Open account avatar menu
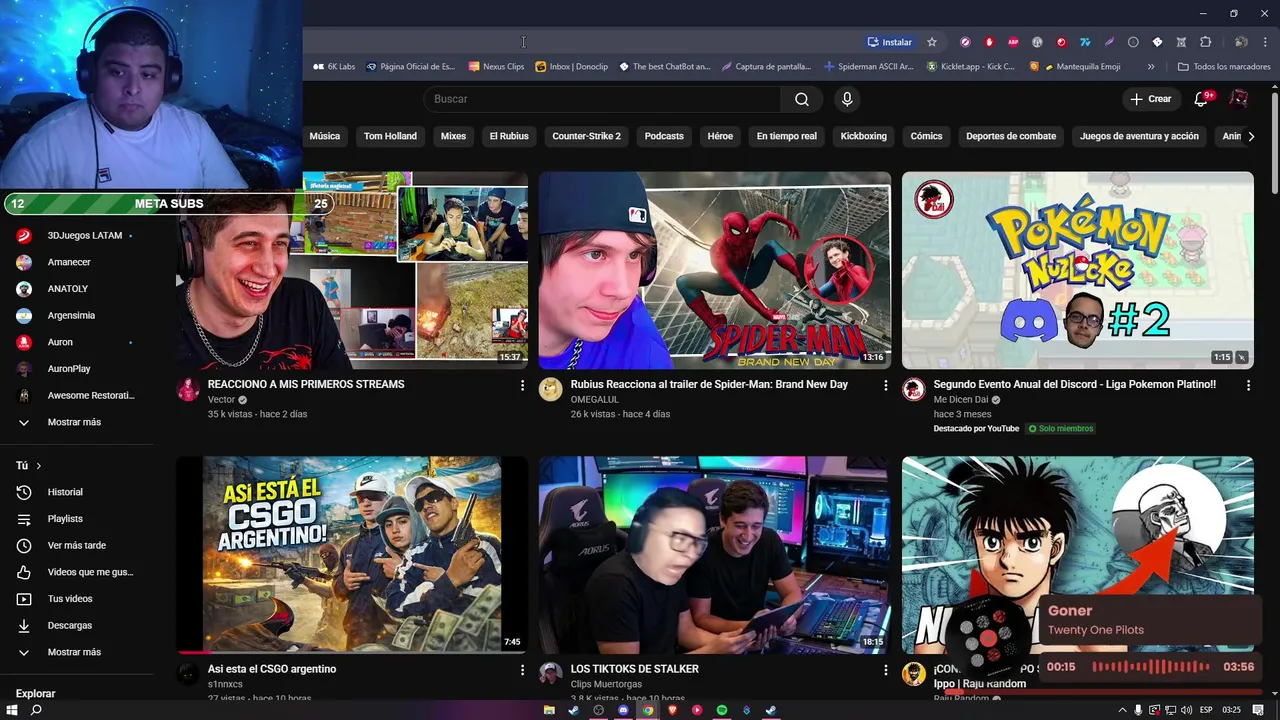Screen dimensions: 1280x720 (x=1238, y=99)
